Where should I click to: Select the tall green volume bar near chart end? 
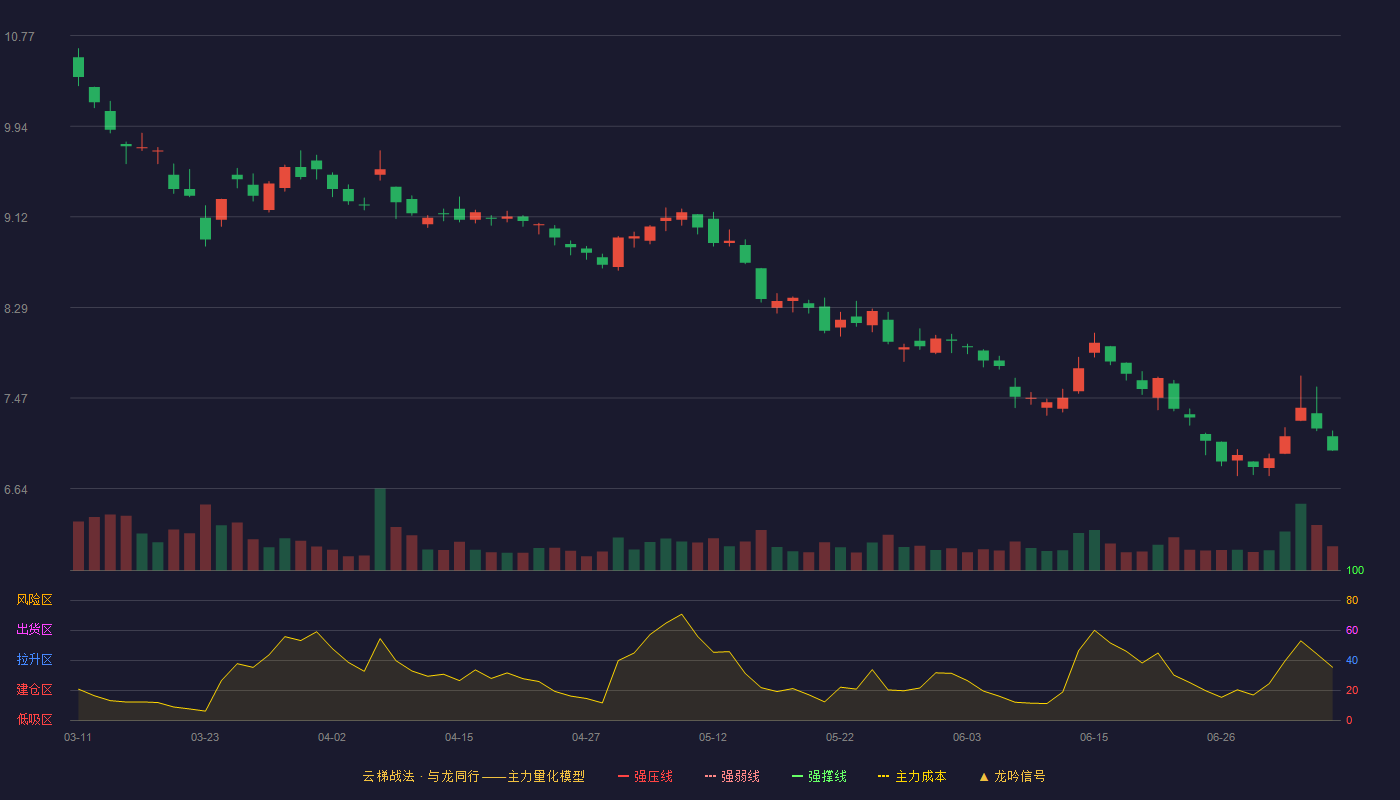[x=1301, y=537]
